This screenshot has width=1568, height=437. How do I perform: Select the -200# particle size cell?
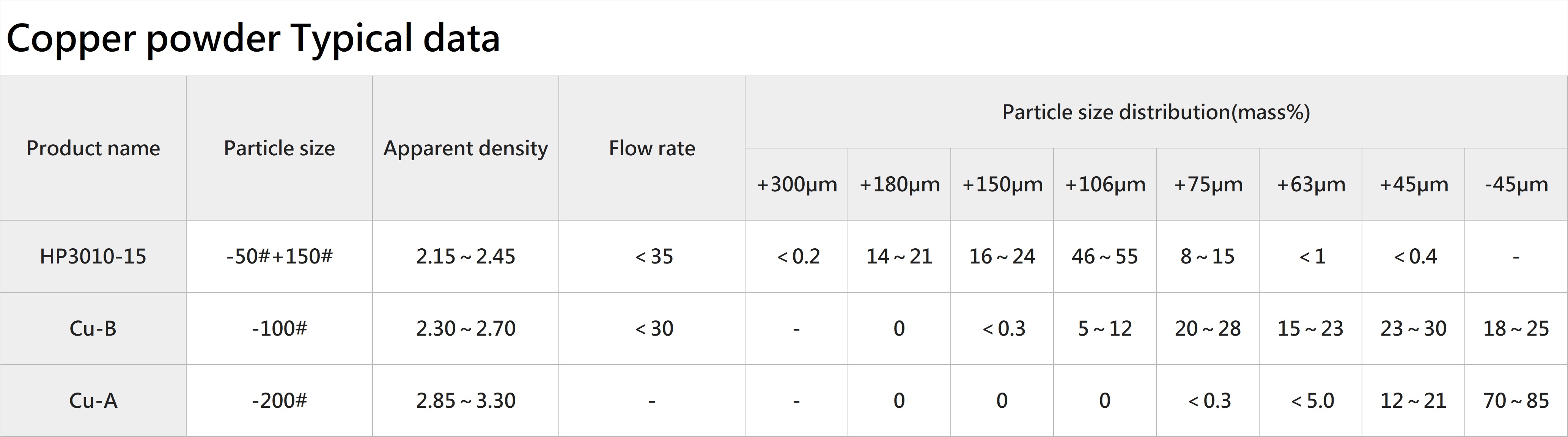[x=279, y=401]
